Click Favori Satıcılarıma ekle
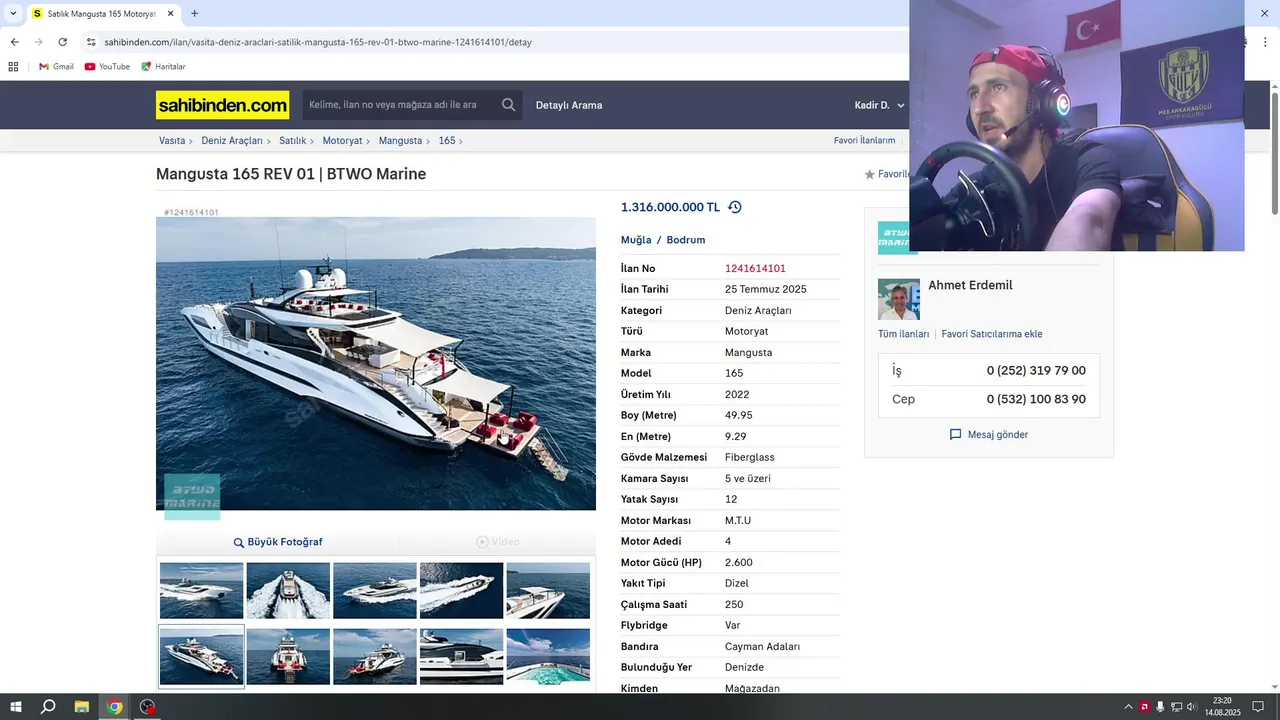Image resolution: width=1280 pixels, height=720 pixels. tap(992, 334)
